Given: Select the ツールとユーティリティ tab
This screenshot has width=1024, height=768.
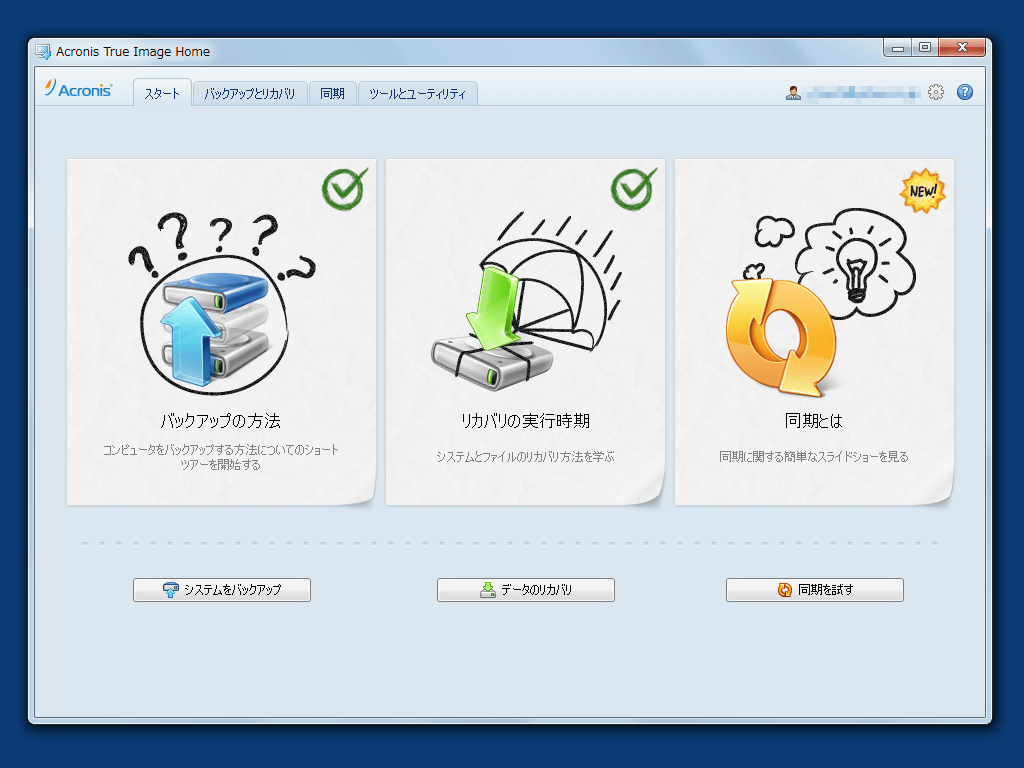Looking at the screenshot, I should pos(417,93).
